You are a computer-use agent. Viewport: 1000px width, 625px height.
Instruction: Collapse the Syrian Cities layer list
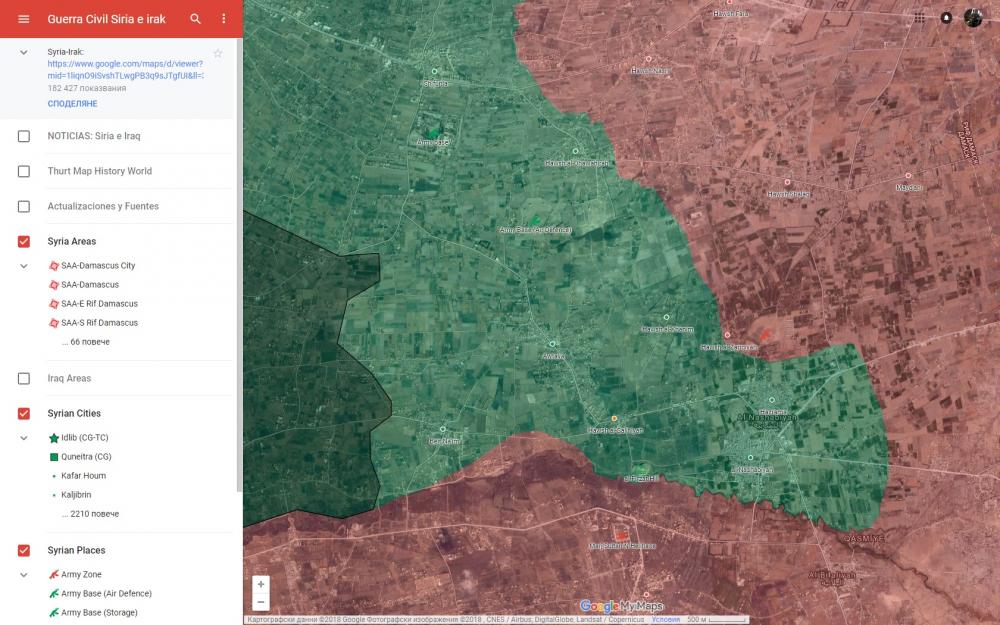point(24,438)
